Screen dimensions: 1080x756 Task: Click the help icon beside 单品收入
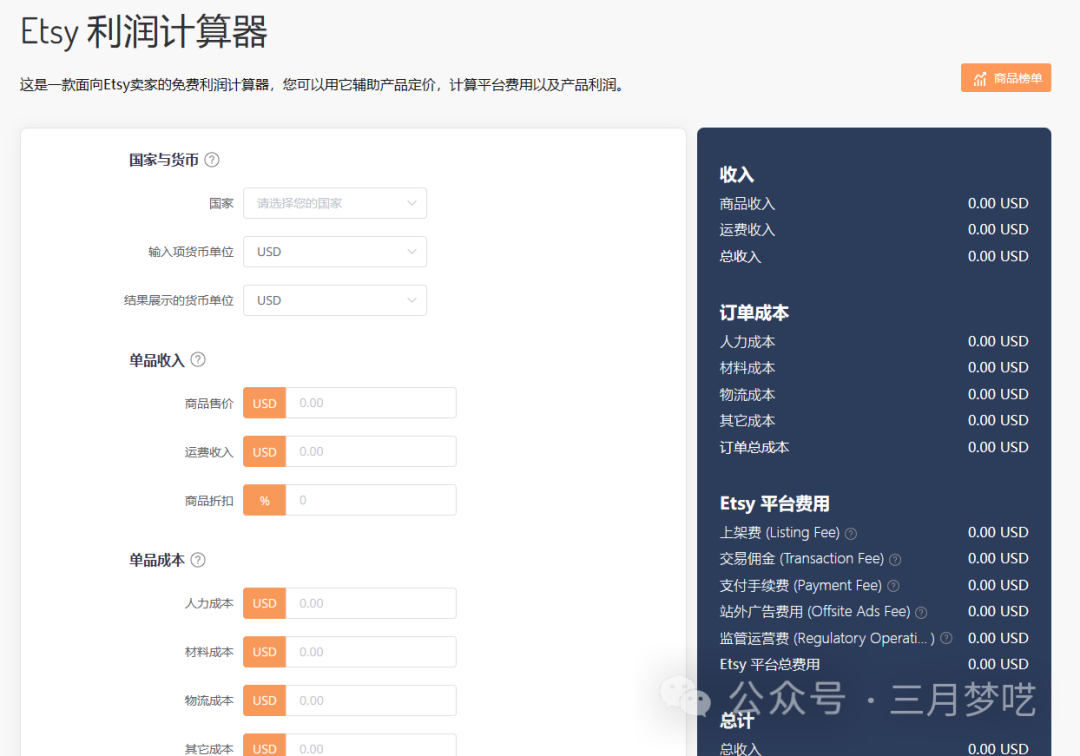point(198,359)
